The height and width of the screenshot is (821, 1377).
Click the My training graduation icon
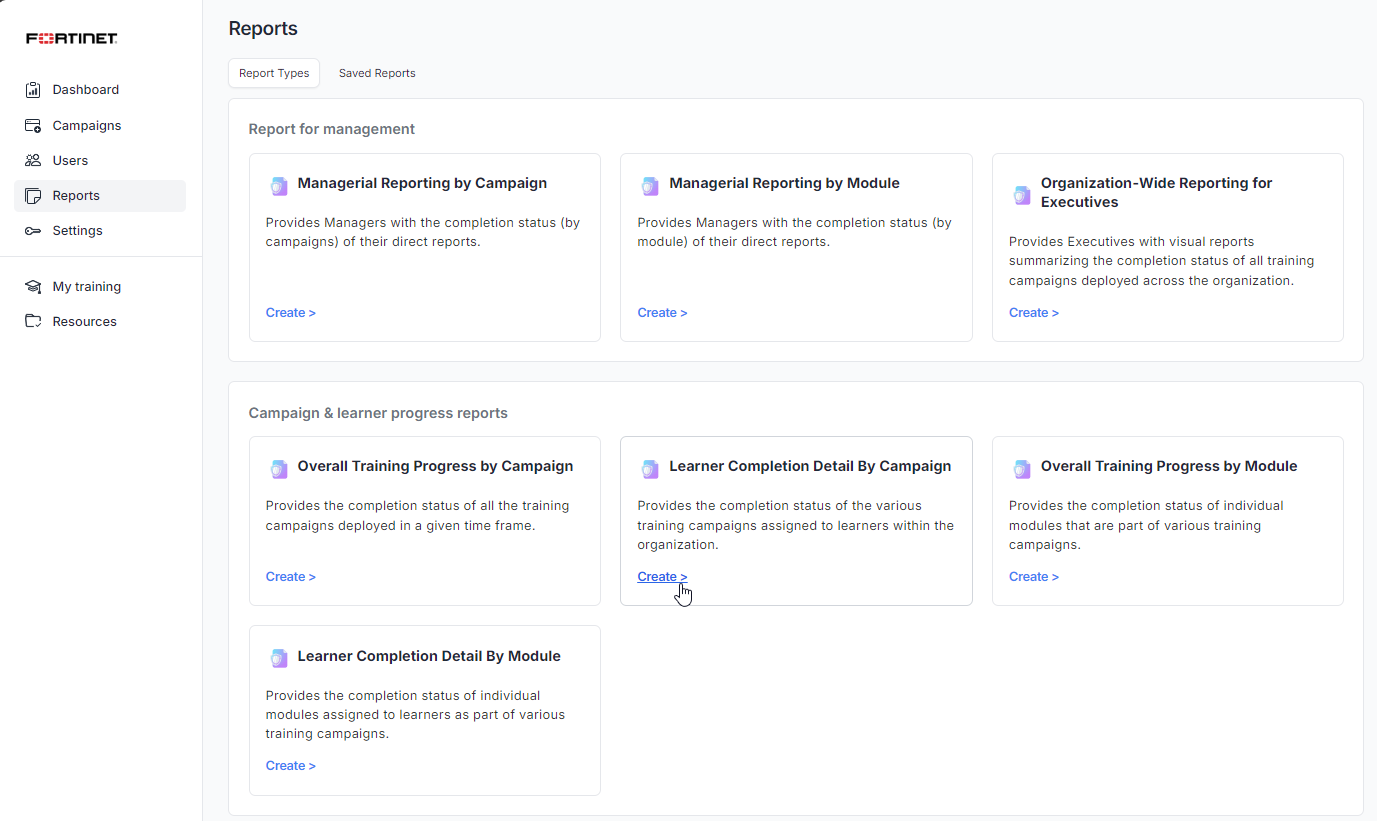33,286
